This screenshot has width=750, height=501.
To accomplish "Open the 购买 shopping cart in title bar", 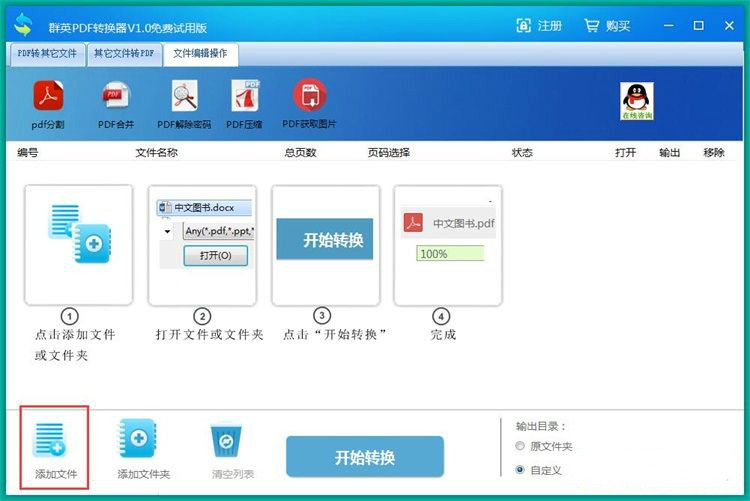I will point(607,25).
